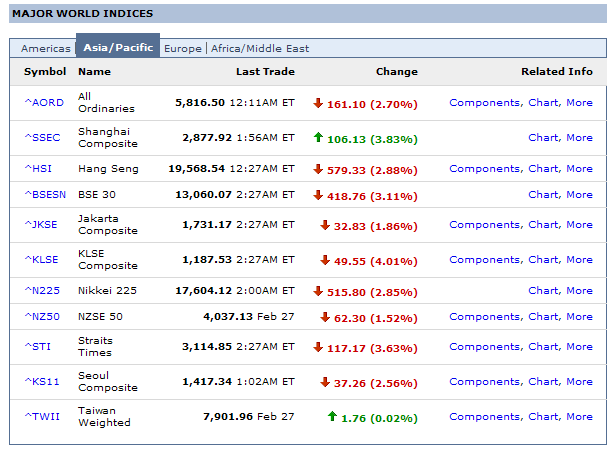Select the Asia/Pacific tab
Viewport: 615px width, 455px height.
point(117,48)
